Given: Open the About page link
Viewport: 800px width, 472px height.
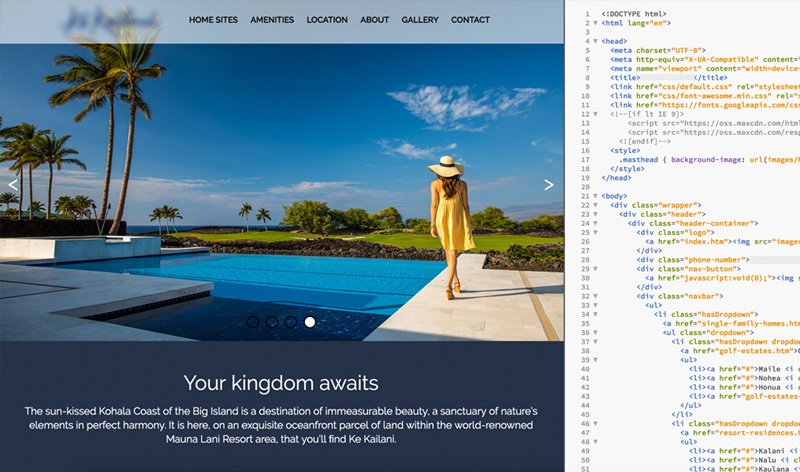Looking at the screenshot, I should (375, 20).
